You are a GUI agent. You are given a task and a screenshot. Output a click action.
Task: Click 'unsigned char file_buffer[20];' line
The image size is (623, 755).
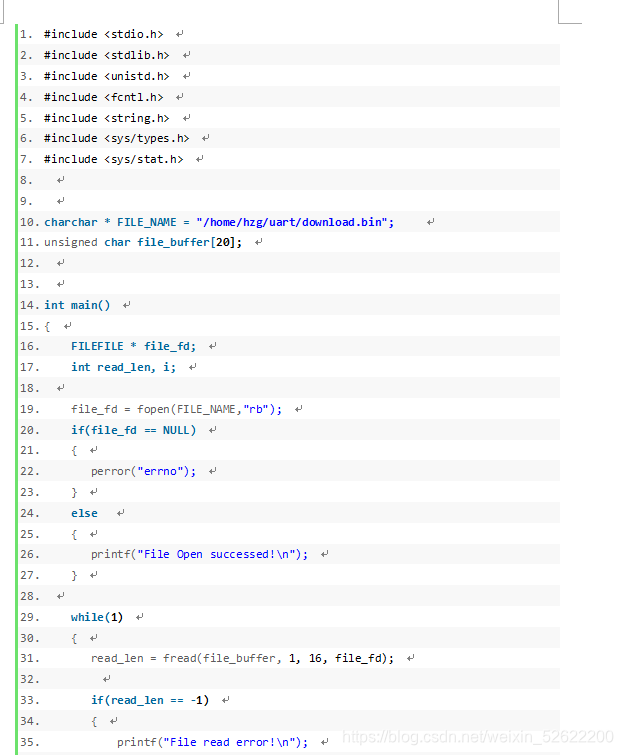click(x=143, y=242)
